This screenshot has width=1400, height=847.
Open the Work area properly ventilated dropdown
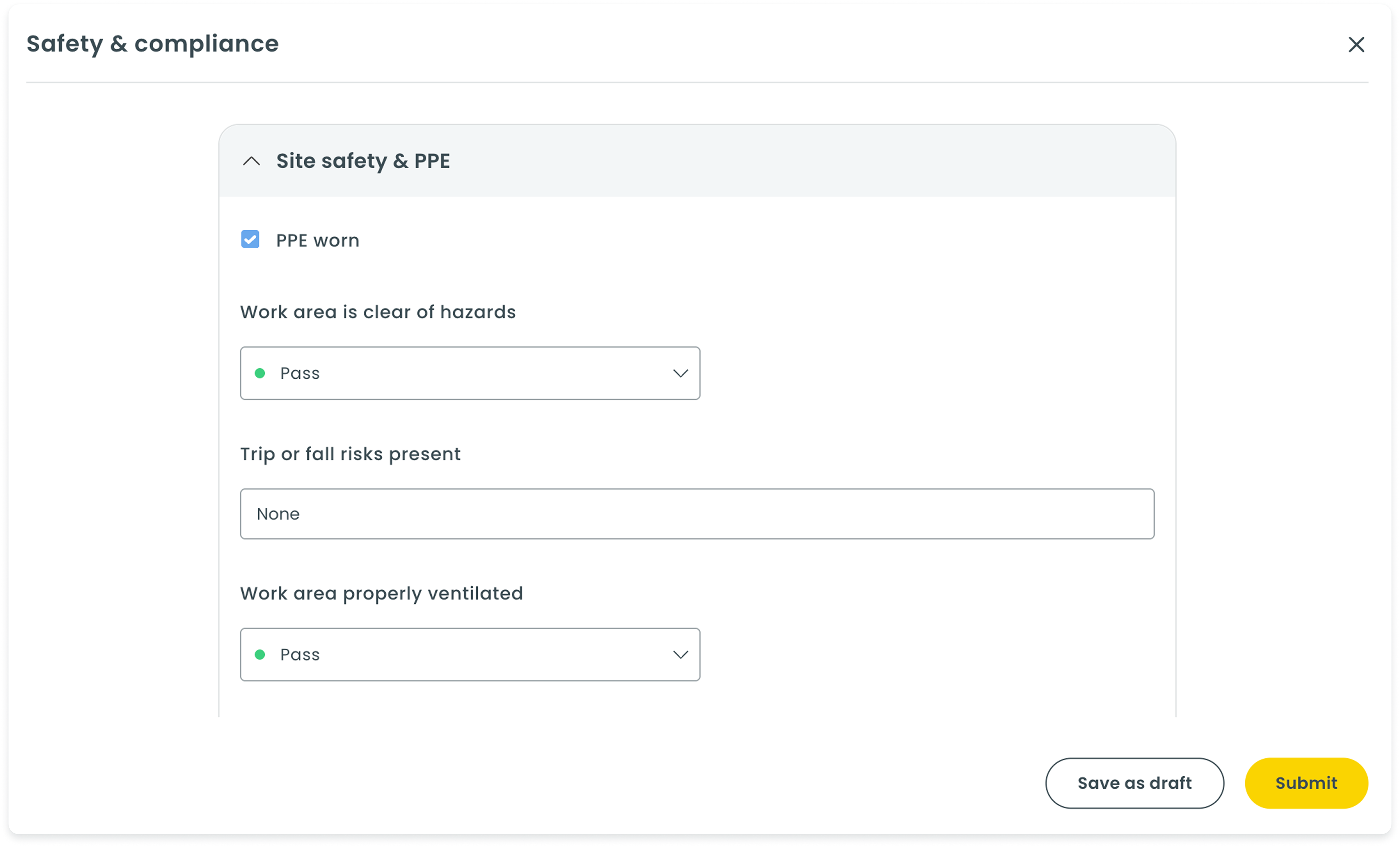pyautogui.click(x=470, y=654)
